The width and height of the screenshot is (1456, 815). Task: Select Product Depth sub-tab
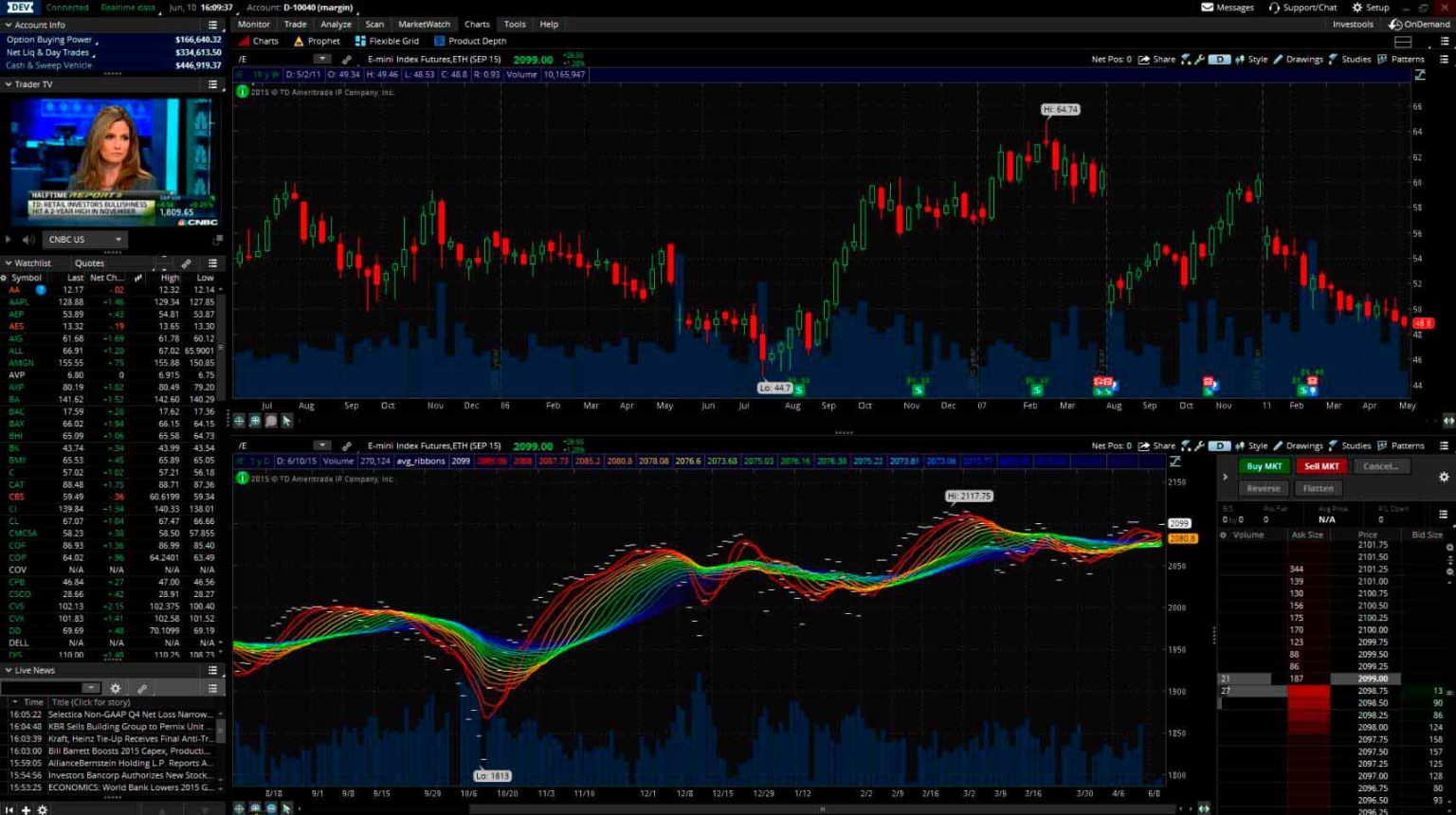click(x=470, y=42)
